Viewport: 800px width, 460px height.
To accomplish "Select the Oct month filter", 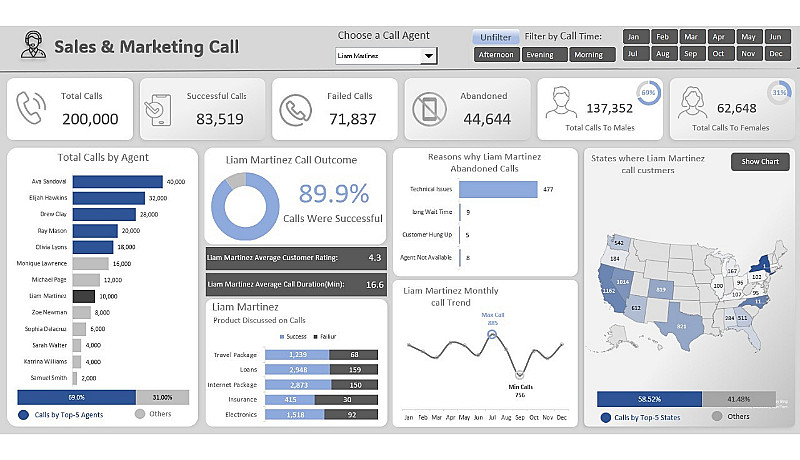I will tap(721, 54).
